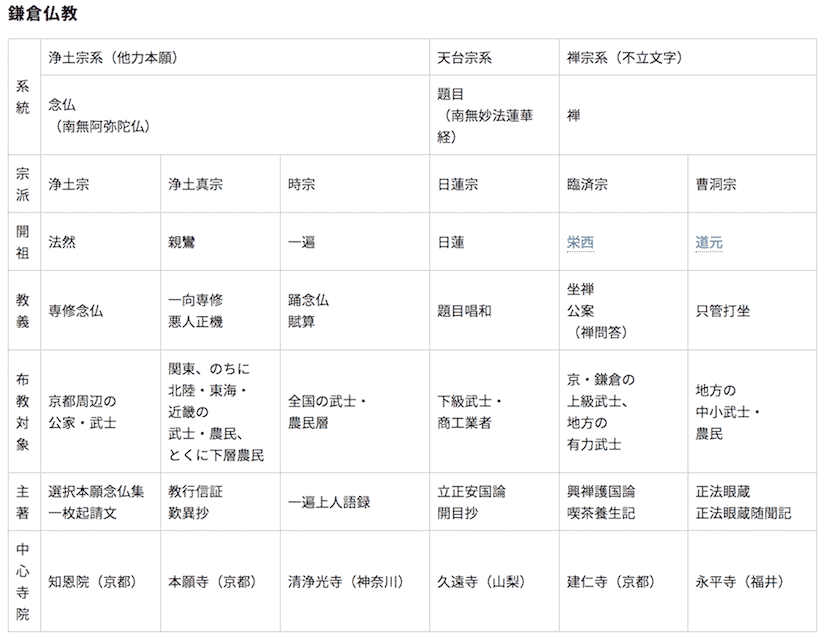
Task: Click the 布教対象 row header
Action: (x=24, y=412)
